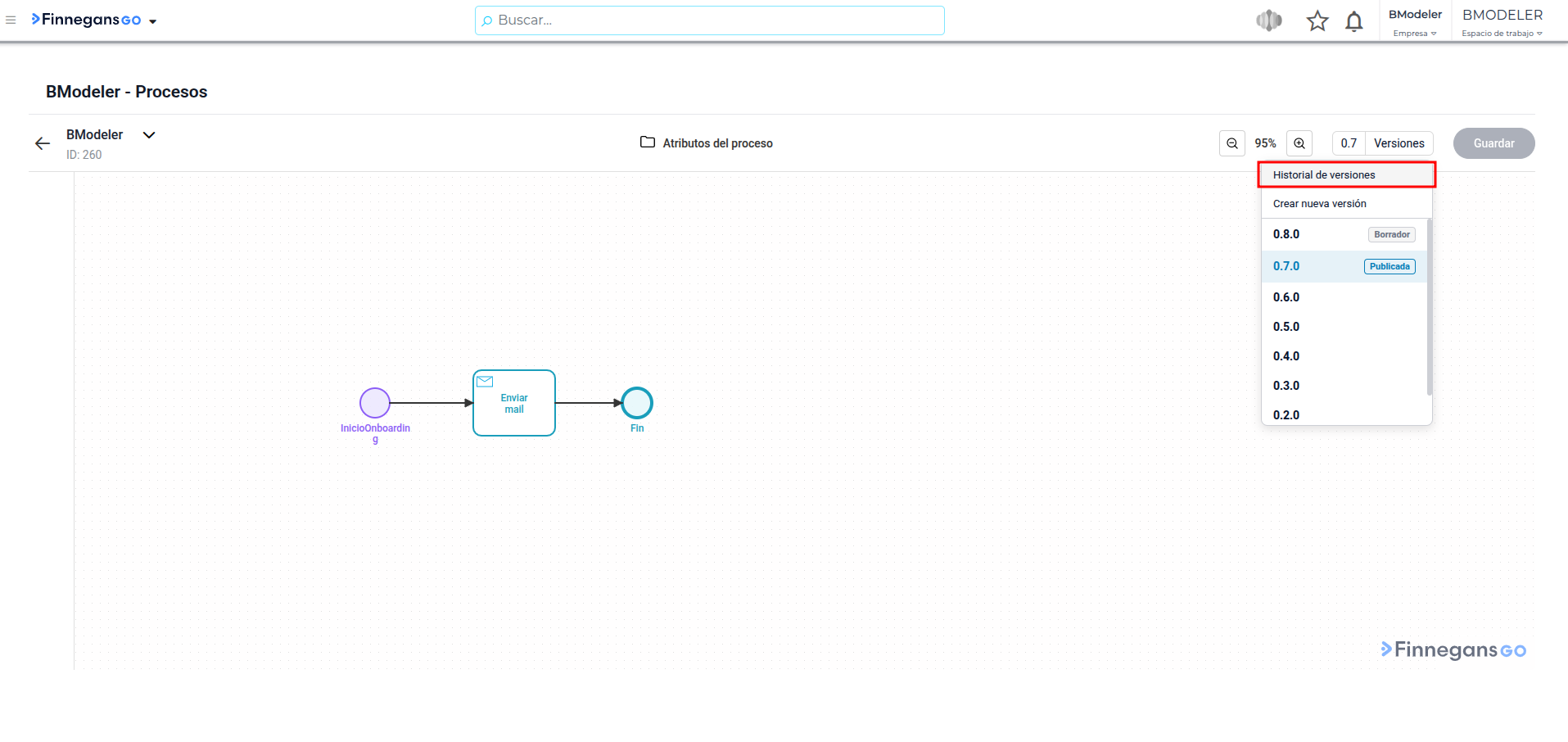Choose Crear nueva versión
The width and height of the screenshot is (1568, 742).
coord(1347,204)
